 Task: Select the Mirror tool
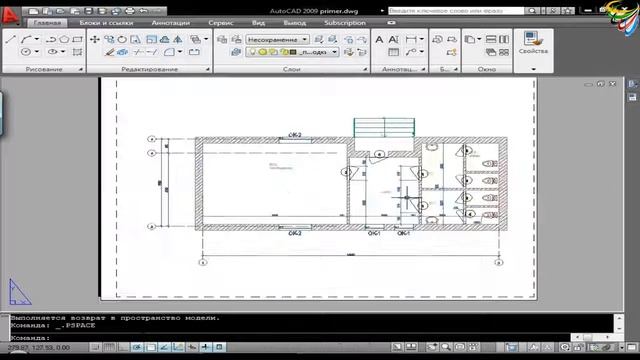178,40
